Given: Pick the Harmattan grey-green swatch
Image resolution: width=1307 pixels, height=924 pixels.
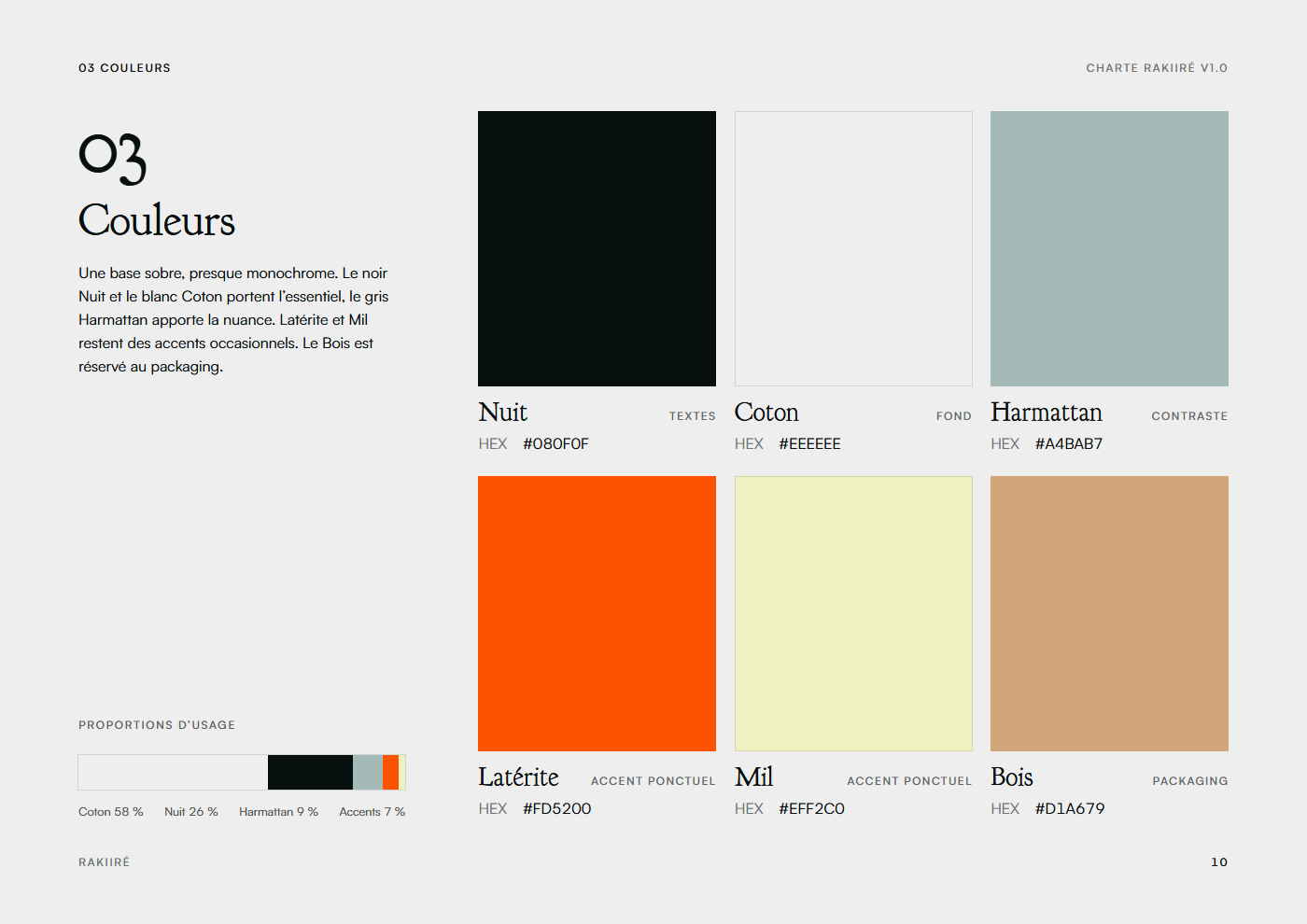Looking at the screenshot, I should [x=1109, y=248].
